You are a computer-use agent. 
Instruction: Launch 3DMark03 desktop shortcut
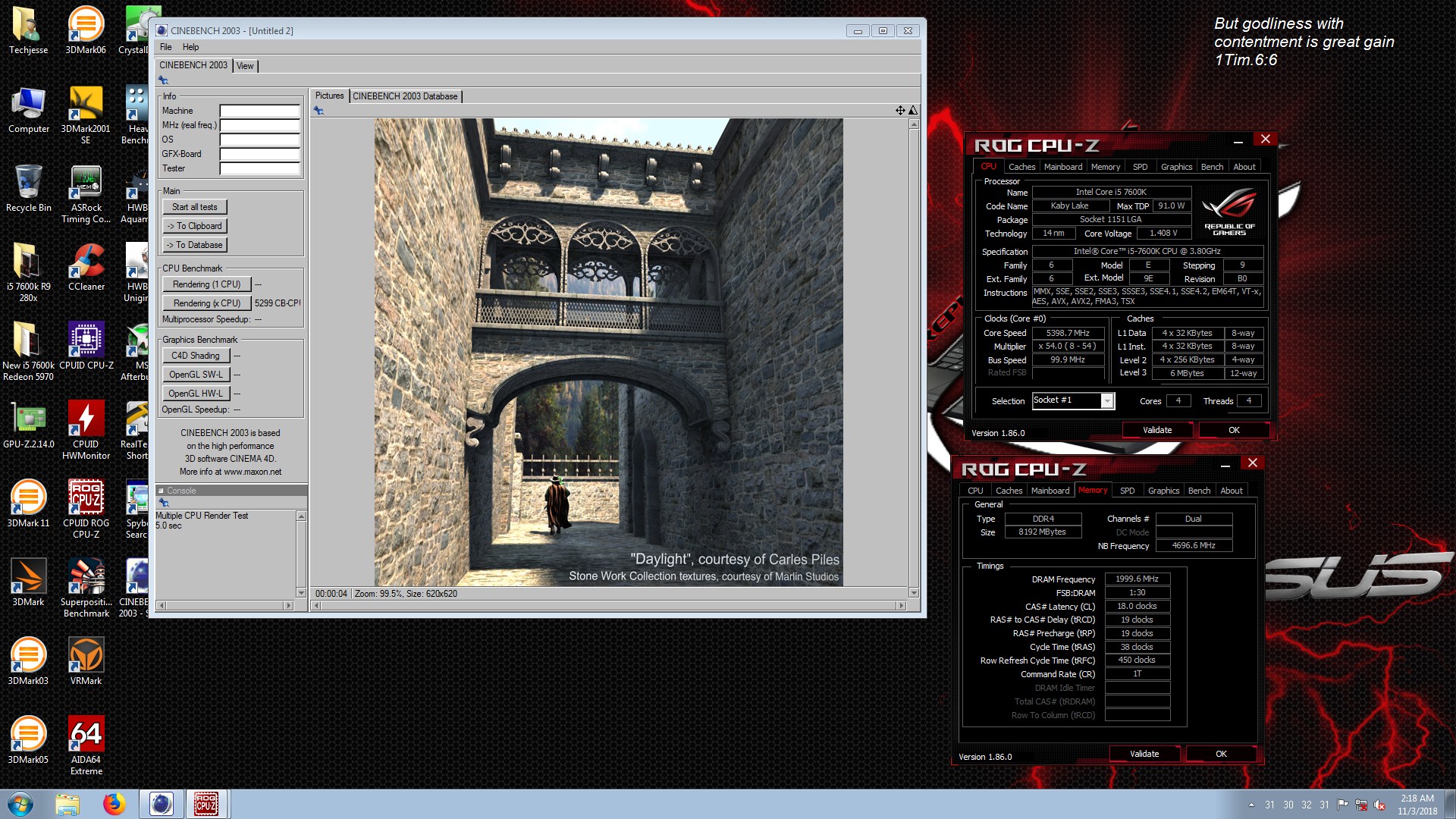(28, 662)
